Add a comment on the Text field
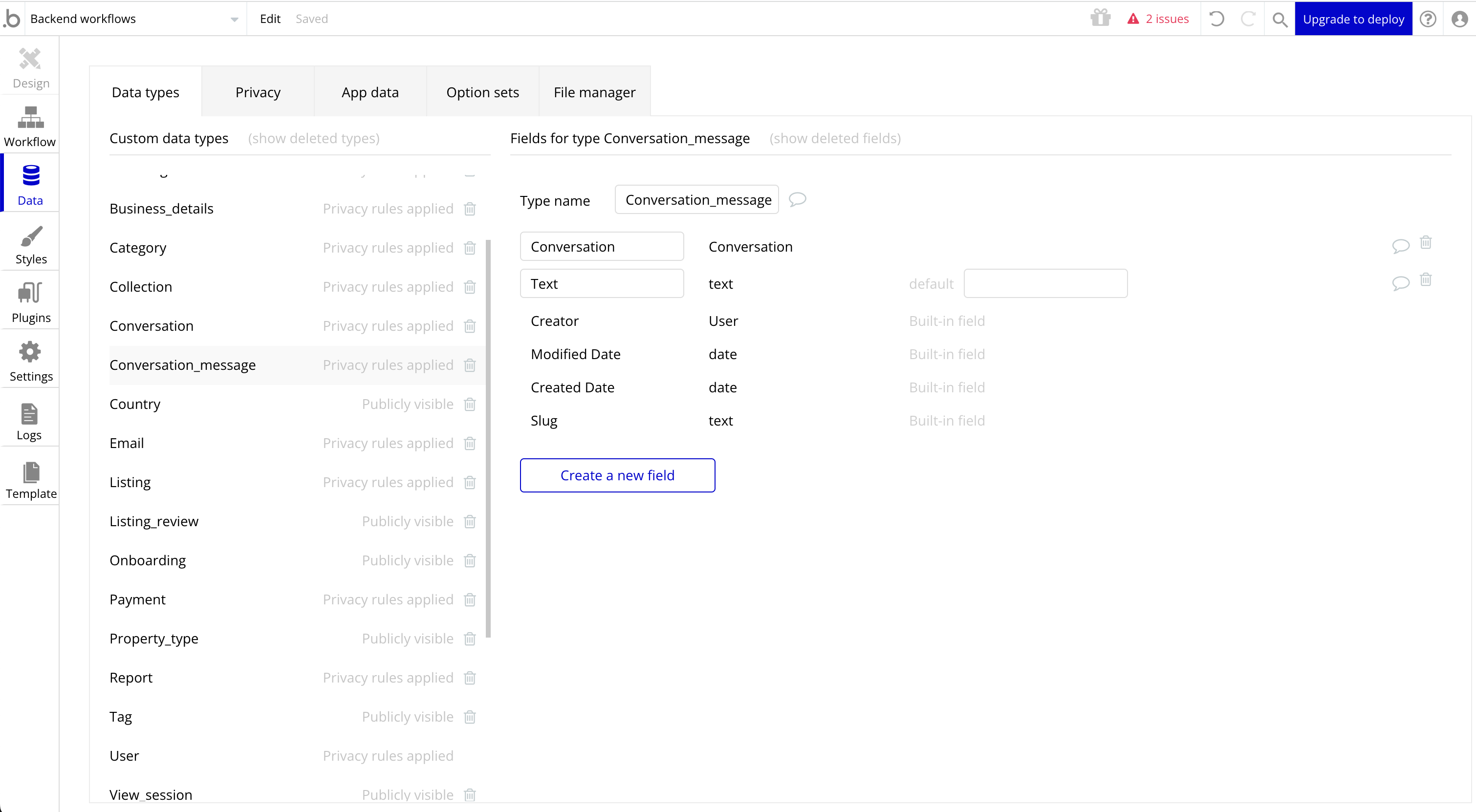Screen dimensions: 1476x812 point(1400,283)
